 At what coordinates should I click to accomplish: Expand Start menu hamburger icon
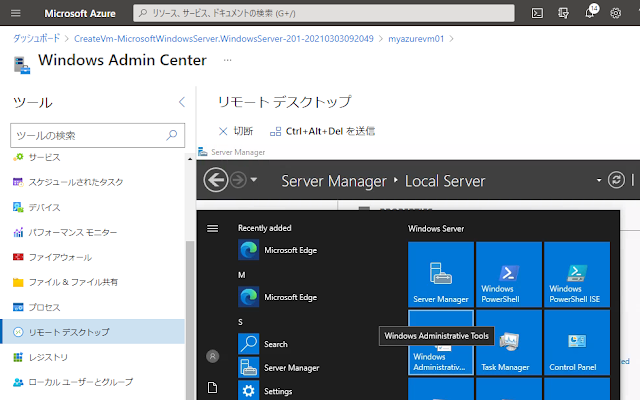213,228
